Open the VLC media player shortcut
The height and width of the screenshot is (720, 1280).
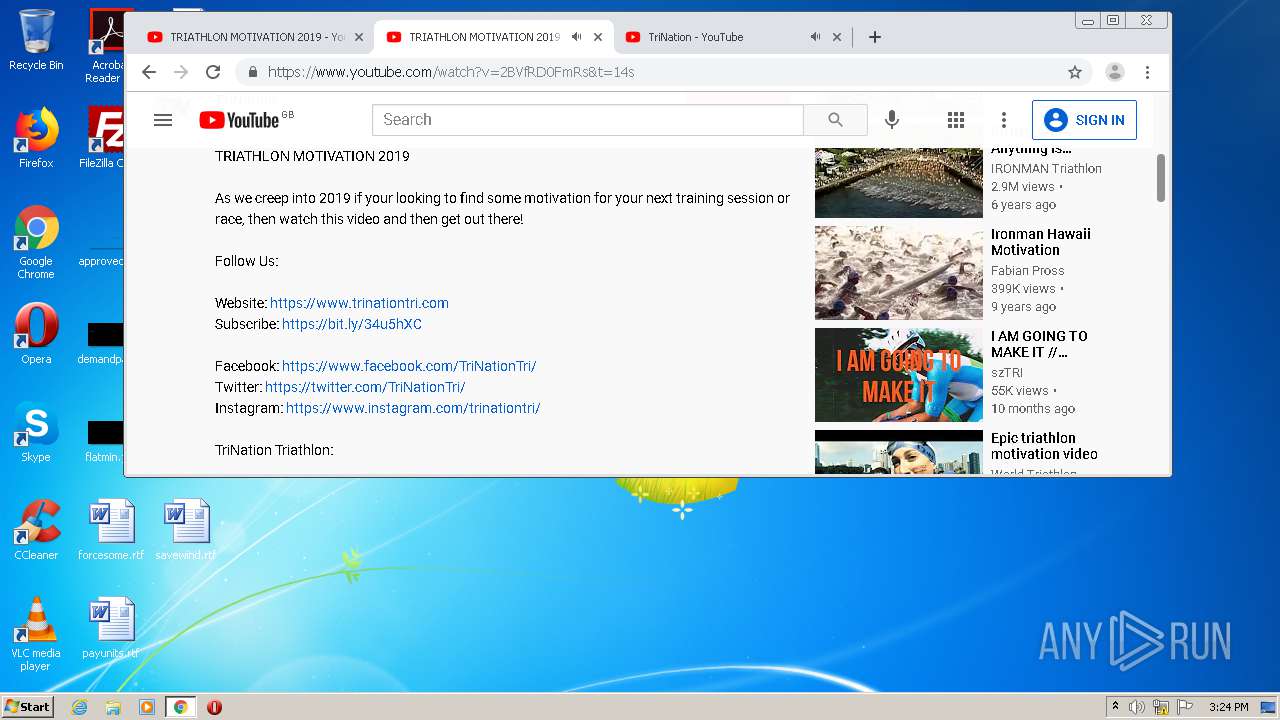pos(36,635)
